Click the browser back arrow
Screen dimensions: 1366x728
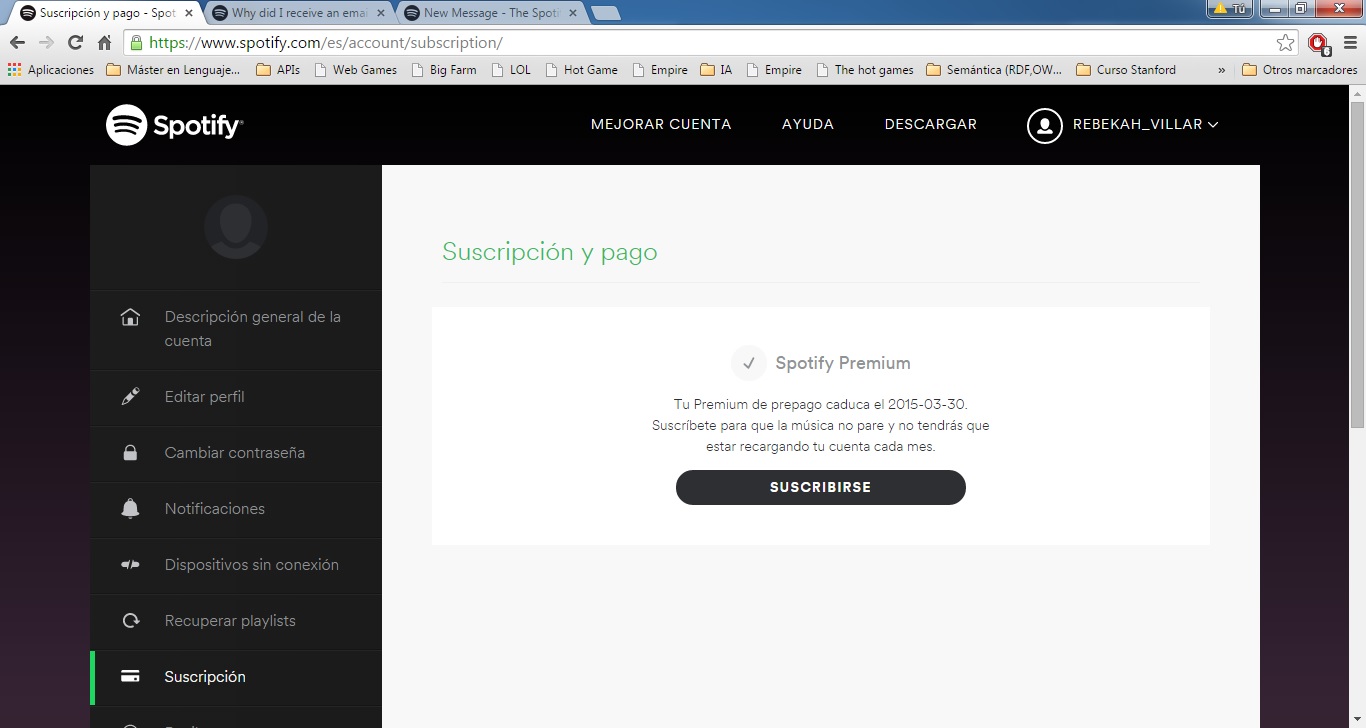click(x=17, y=43)
